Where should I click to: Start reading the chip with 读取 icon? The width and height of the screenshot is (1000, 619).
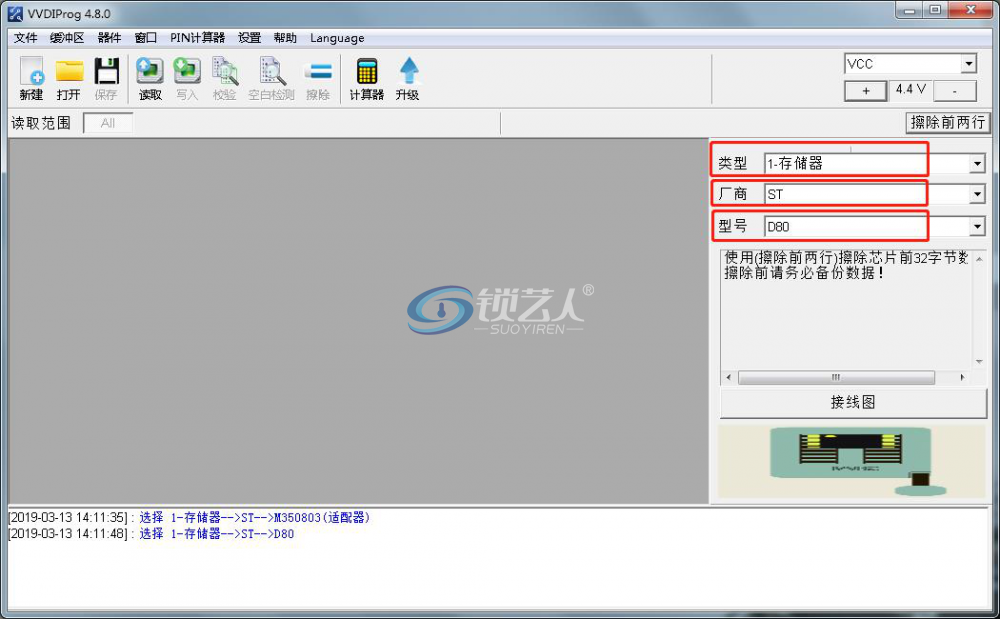click(150, 78)
